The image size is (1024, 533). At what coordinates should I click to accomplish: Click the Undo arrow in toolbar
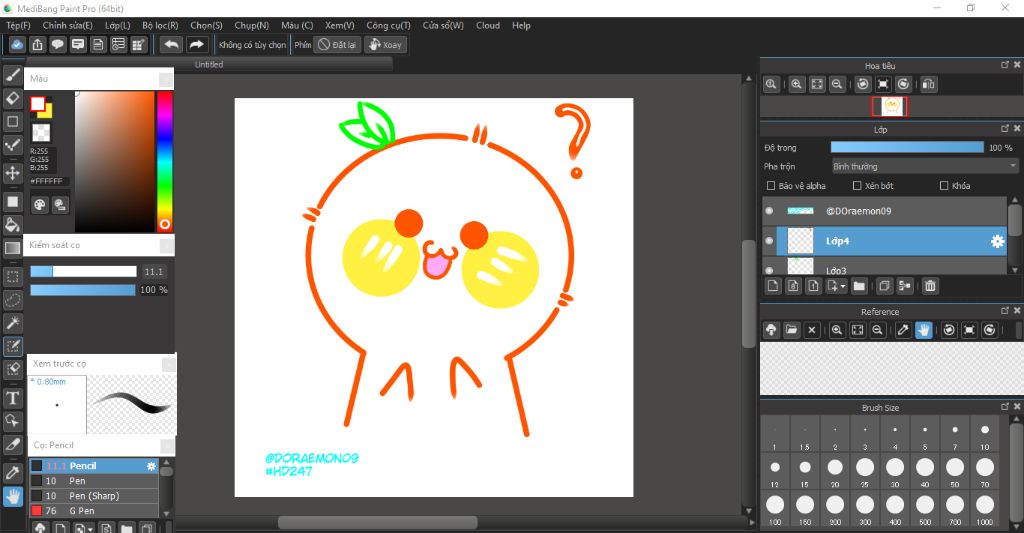172,45
